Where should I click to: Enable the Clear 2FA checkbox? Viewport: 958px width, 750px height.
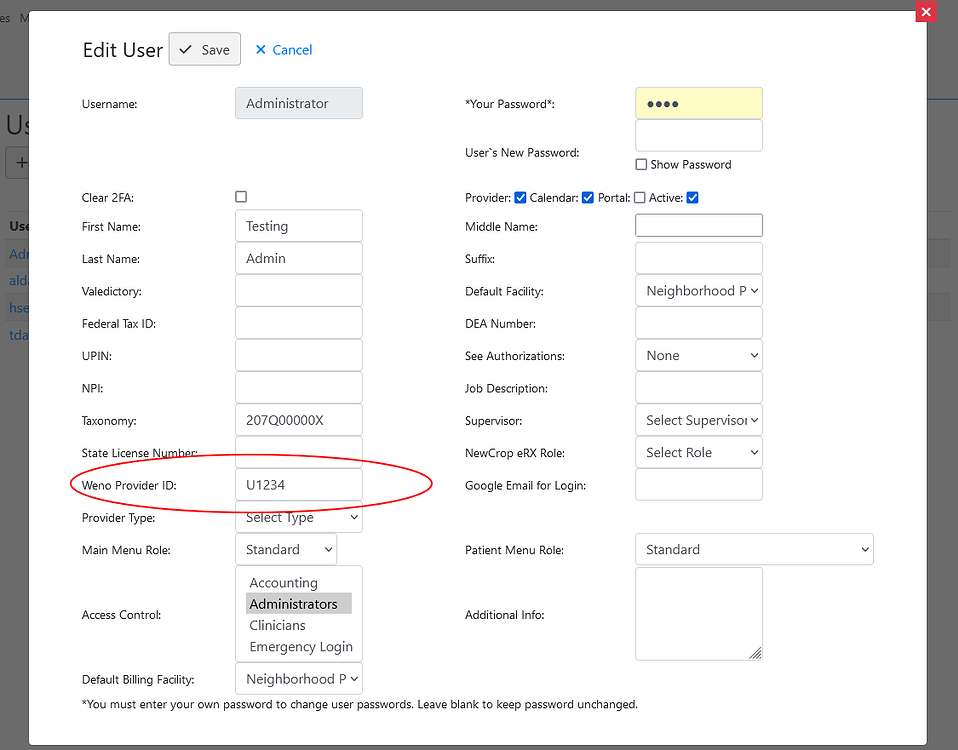pos(240,196)
